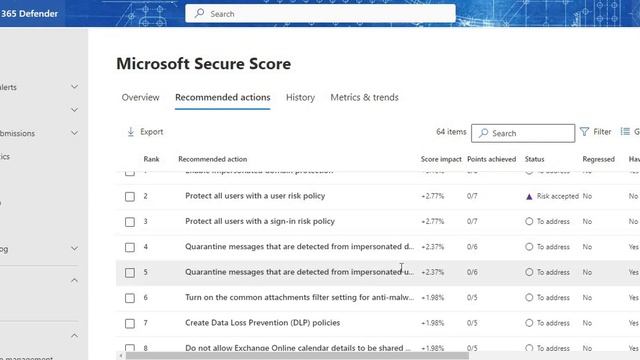Switch to the Overview tab
Viewport: 640px width, 360px height.
click(140, 98)
